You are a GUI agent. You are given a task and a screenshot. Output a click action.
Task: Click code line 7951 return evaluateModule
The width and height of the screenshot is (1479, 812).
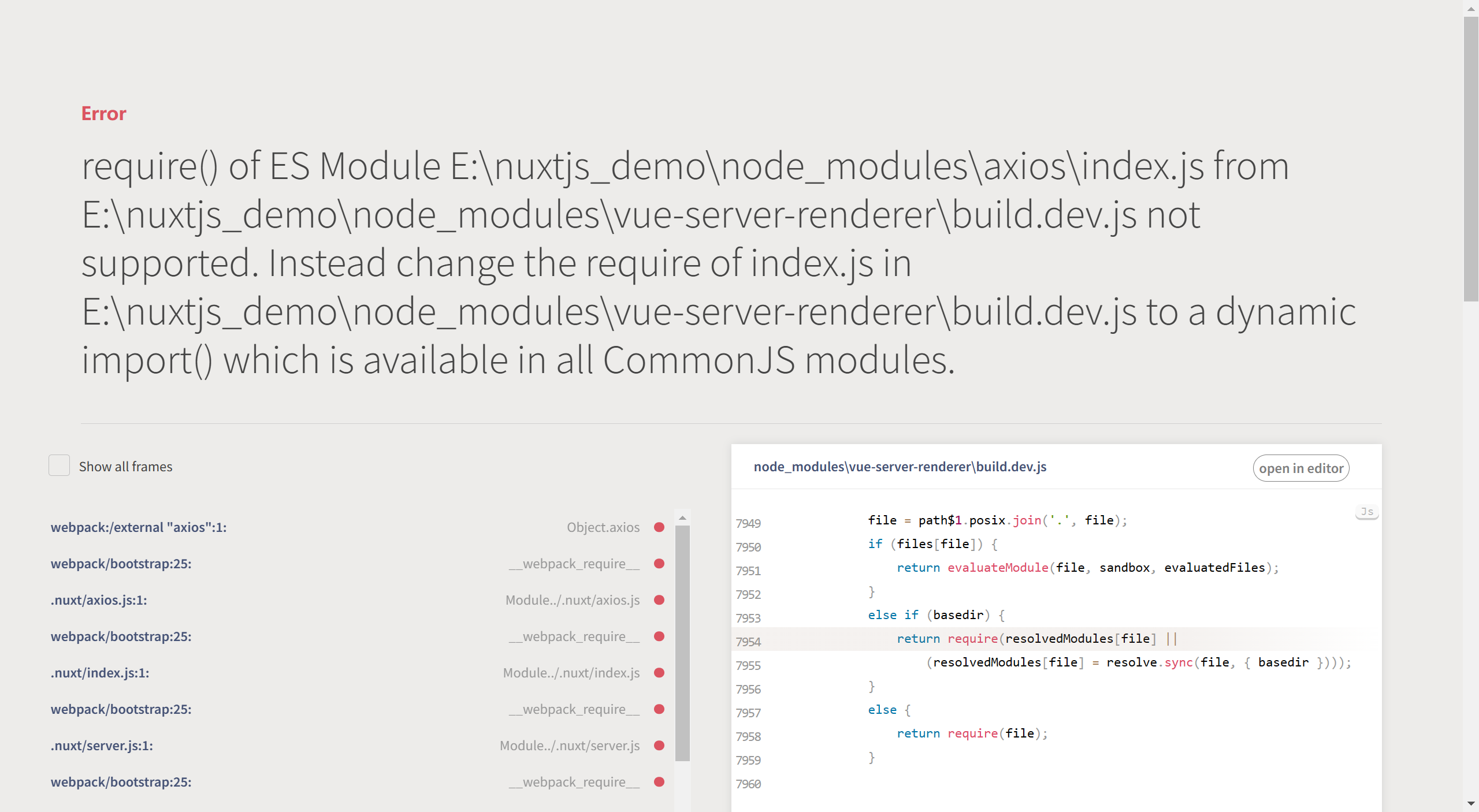1088,568
